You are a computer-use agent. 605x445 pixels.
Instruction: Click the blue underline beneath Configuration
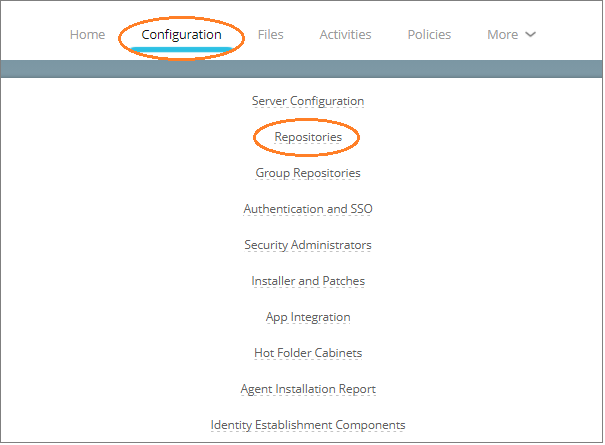181,49
